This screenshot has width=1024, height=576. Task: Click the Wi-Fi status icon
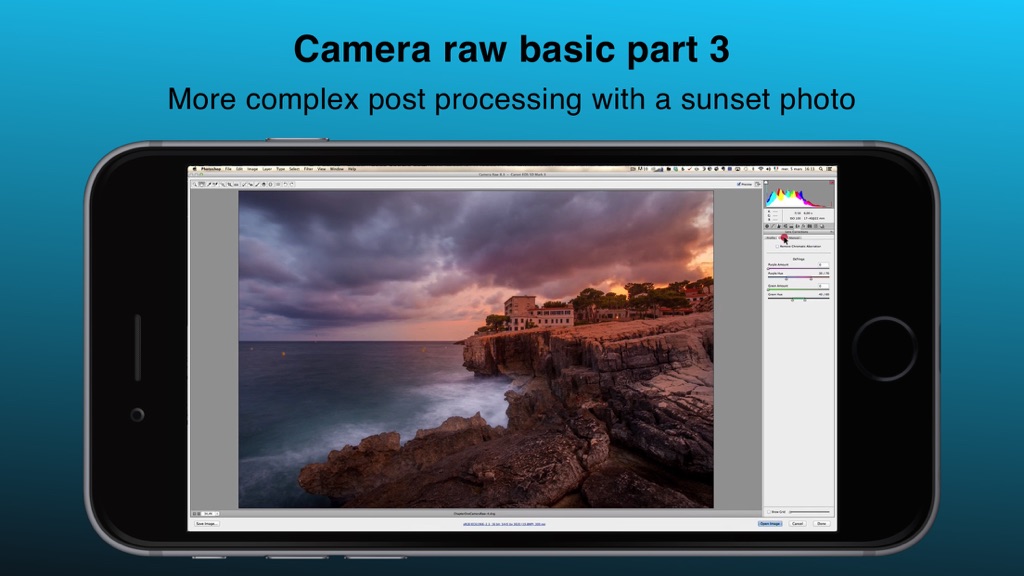tap(761, 168)
